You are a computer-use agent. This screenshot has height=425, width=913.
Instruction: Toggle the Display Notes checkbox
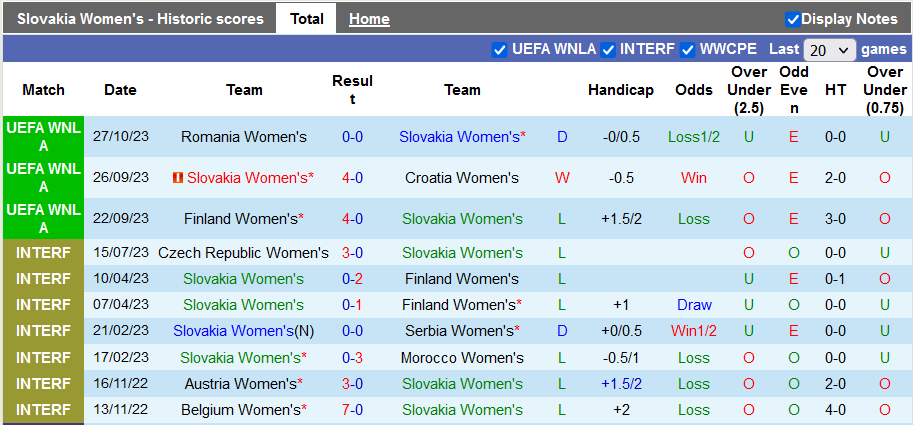(x=793, y=19)
